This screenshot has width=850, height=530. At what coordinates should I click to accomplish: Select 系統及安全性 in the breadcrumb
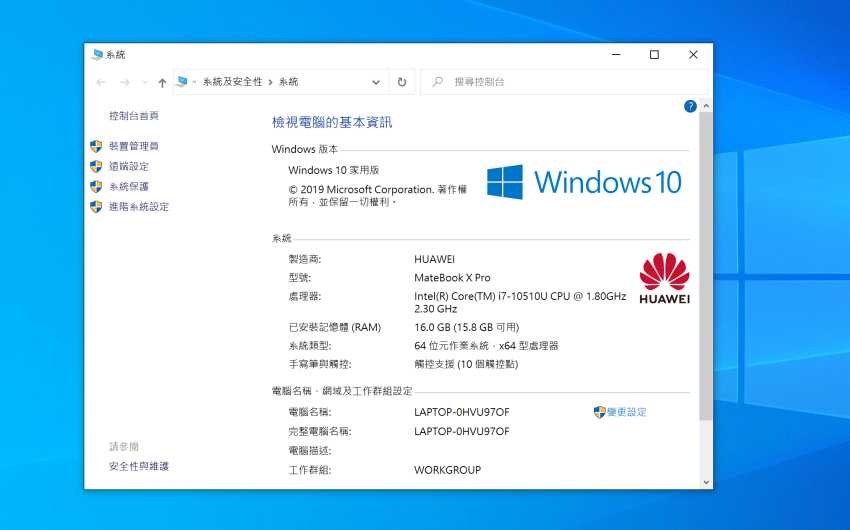(233, 82)
